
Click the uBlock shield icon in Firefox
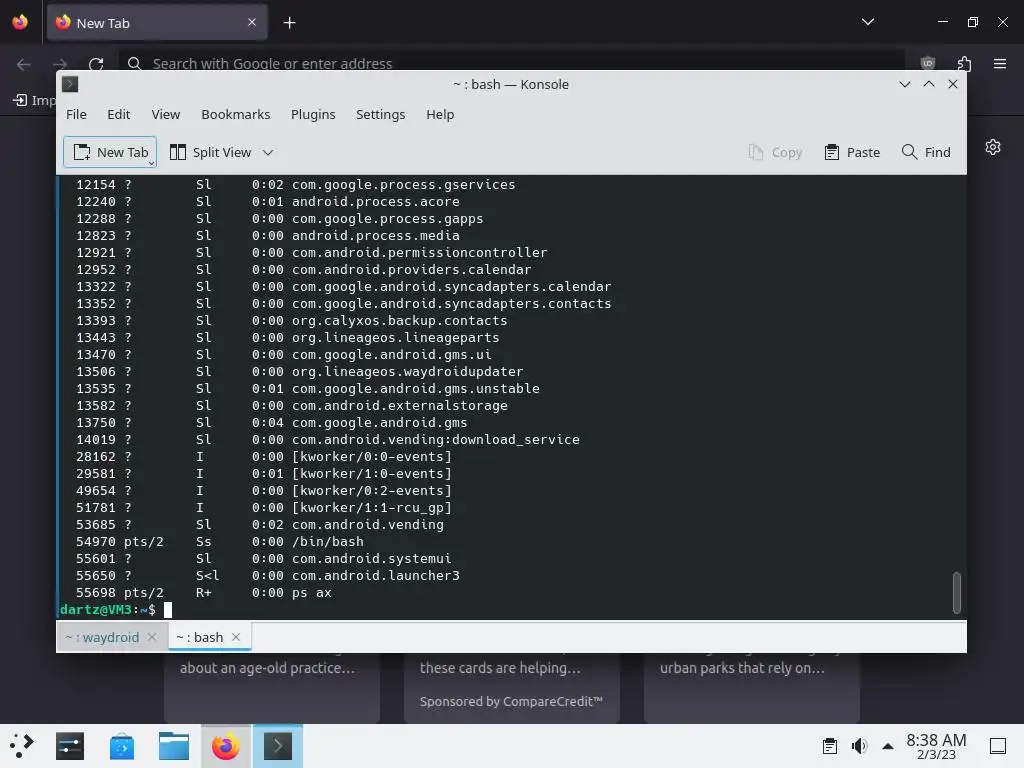coord(928,63)
